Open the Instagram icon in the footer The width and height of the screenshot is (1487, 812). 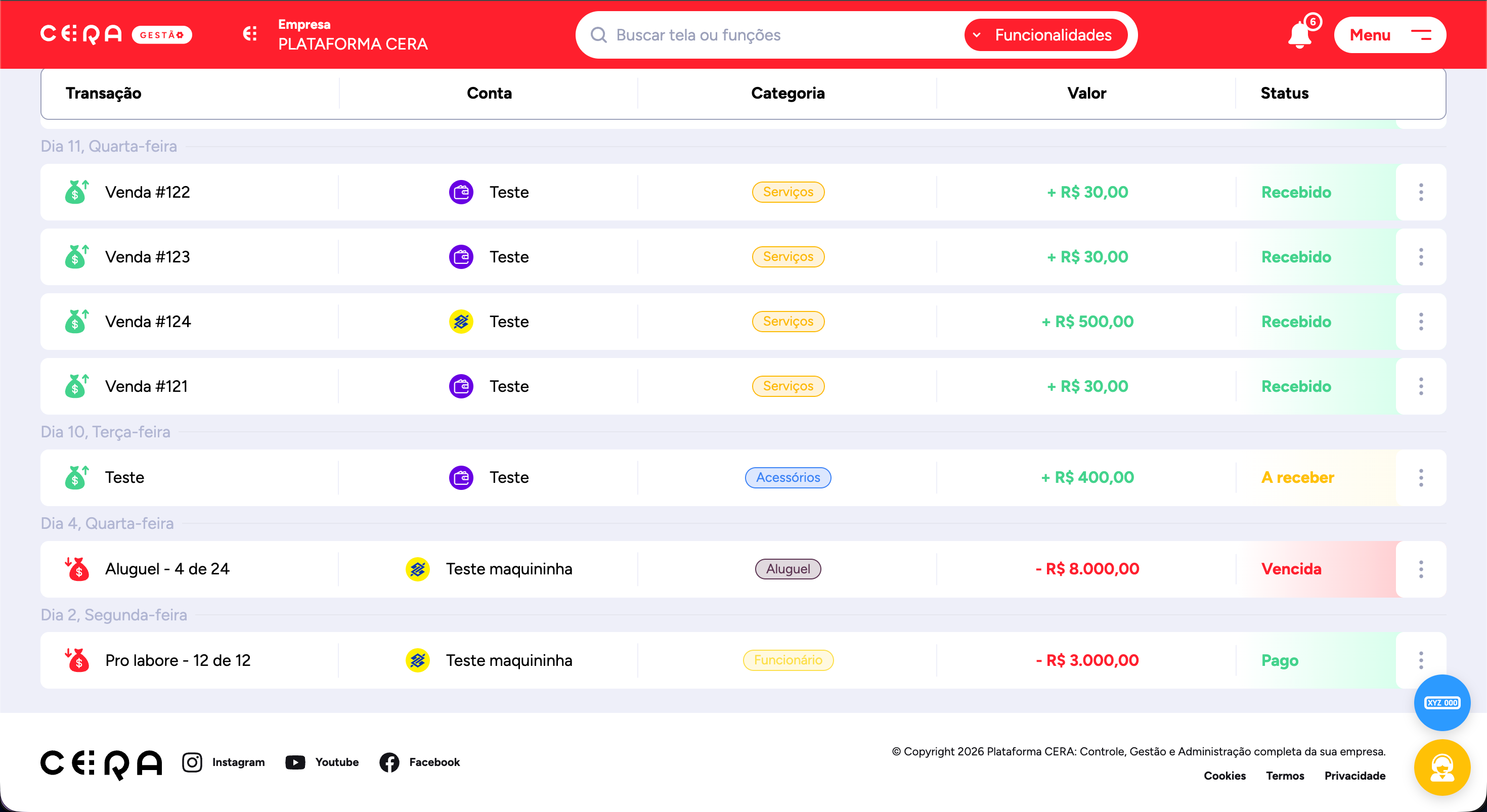point(192,762)
